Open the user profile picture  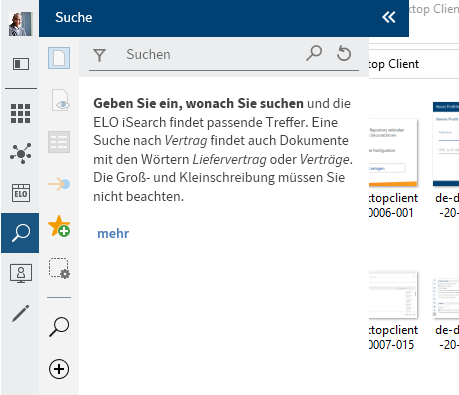click(21, 24)
